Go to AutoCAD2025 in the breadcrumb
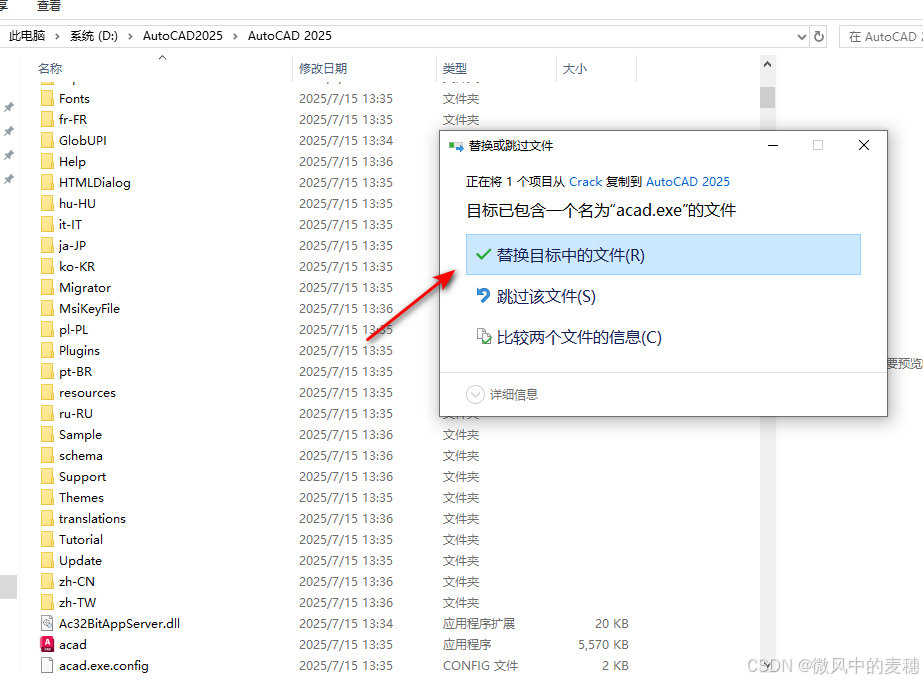923x681 pixels. tap(182, 36)
